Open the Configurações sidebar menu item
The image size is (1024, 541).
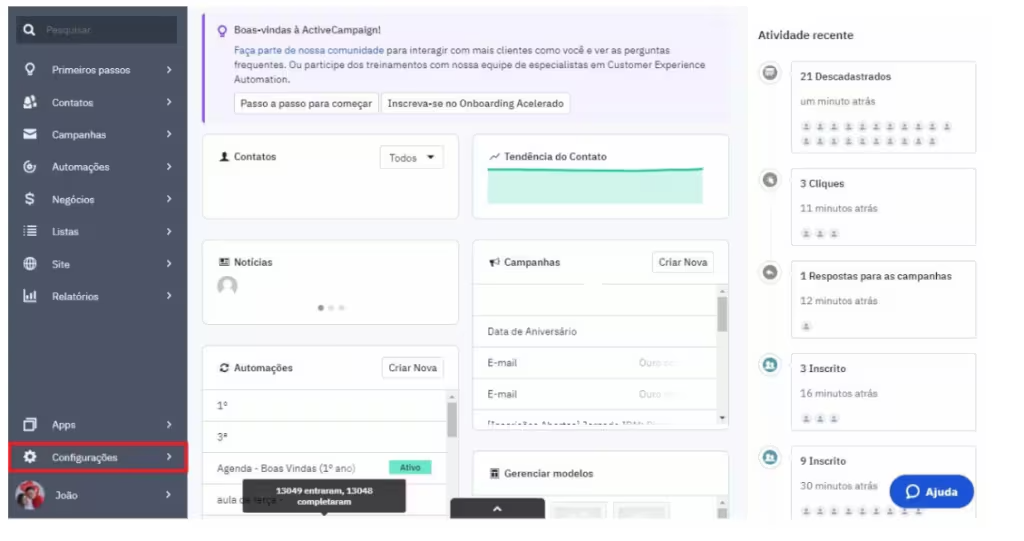pyautogui.click(x=97, y=457)
